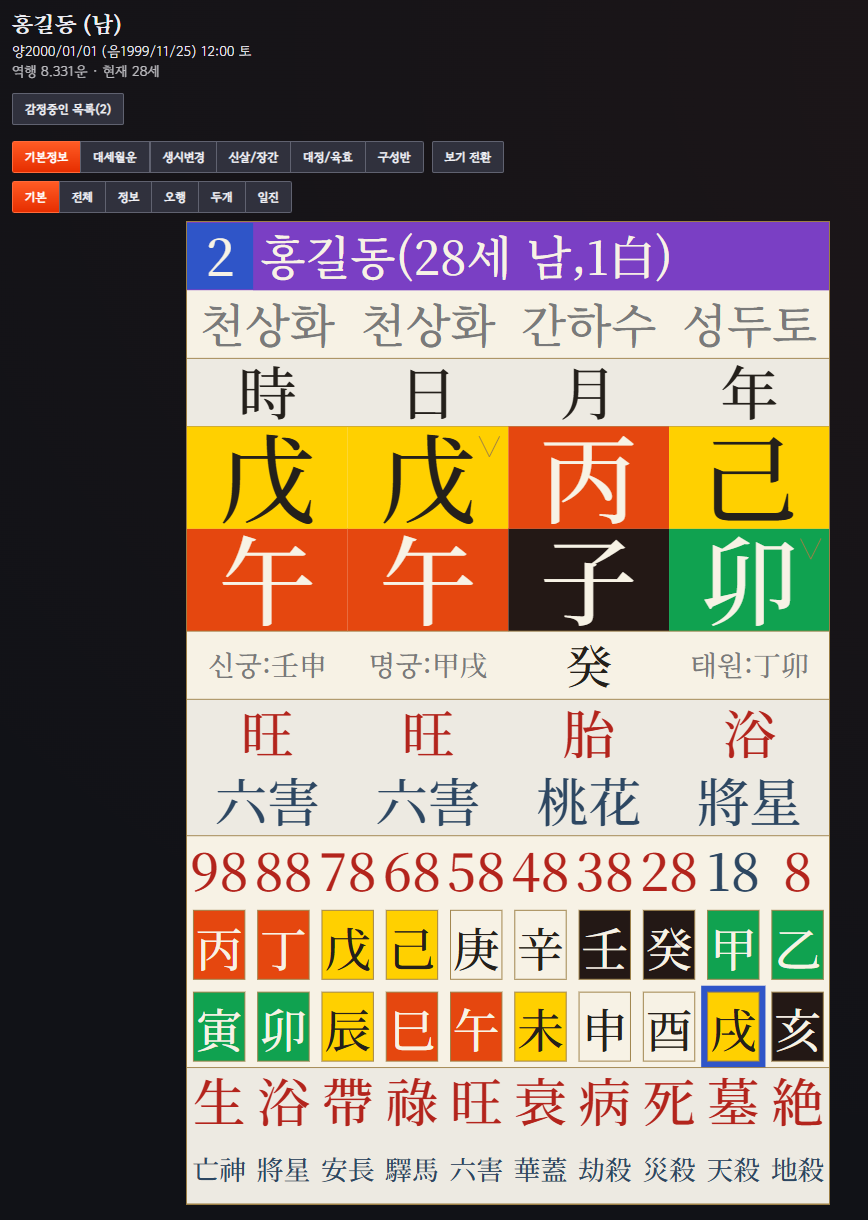
Task: Click the month stem 丙 orange cell
Action: (588, 478)
